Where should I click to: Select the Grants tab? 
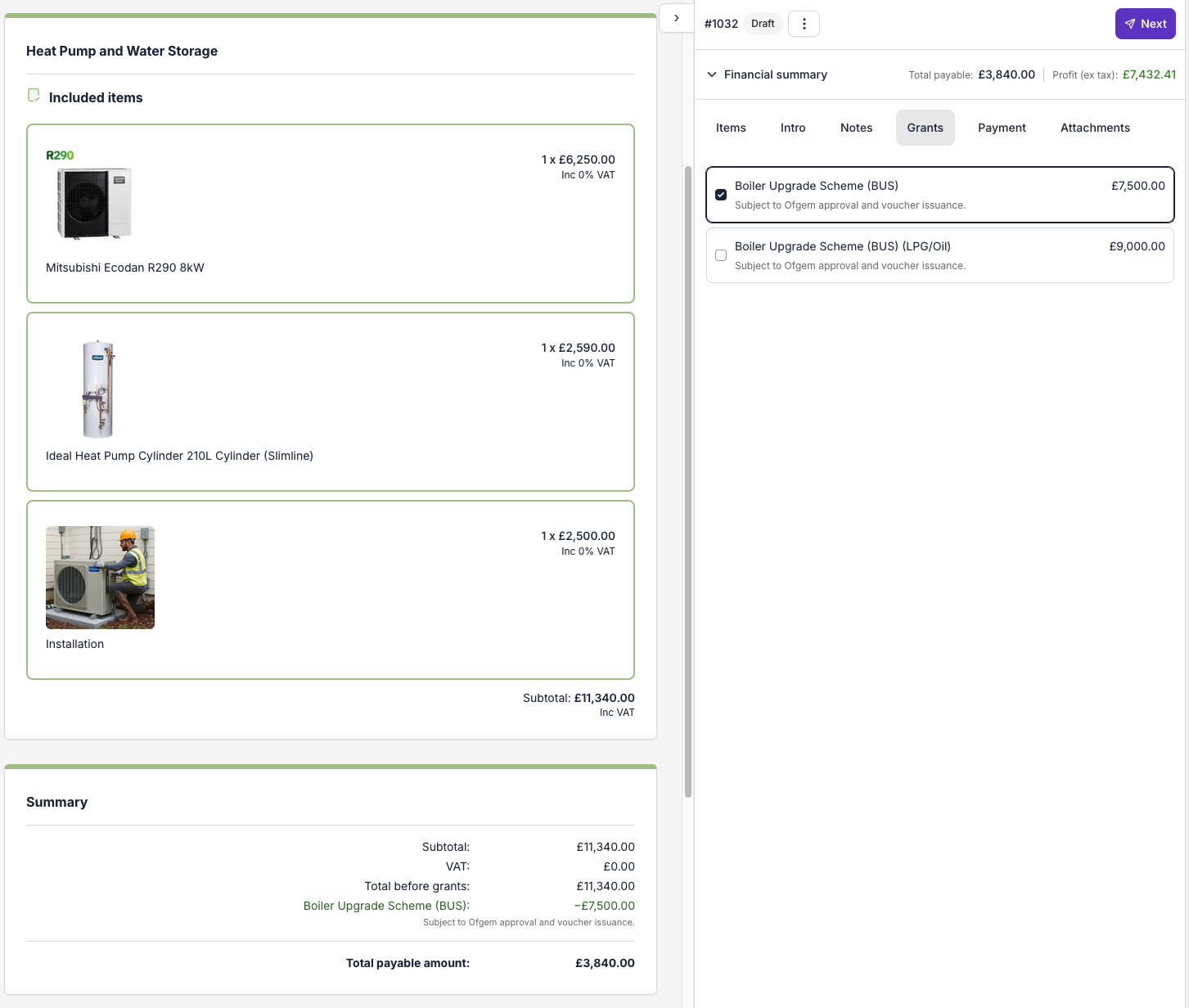click(x=925, y=128)
